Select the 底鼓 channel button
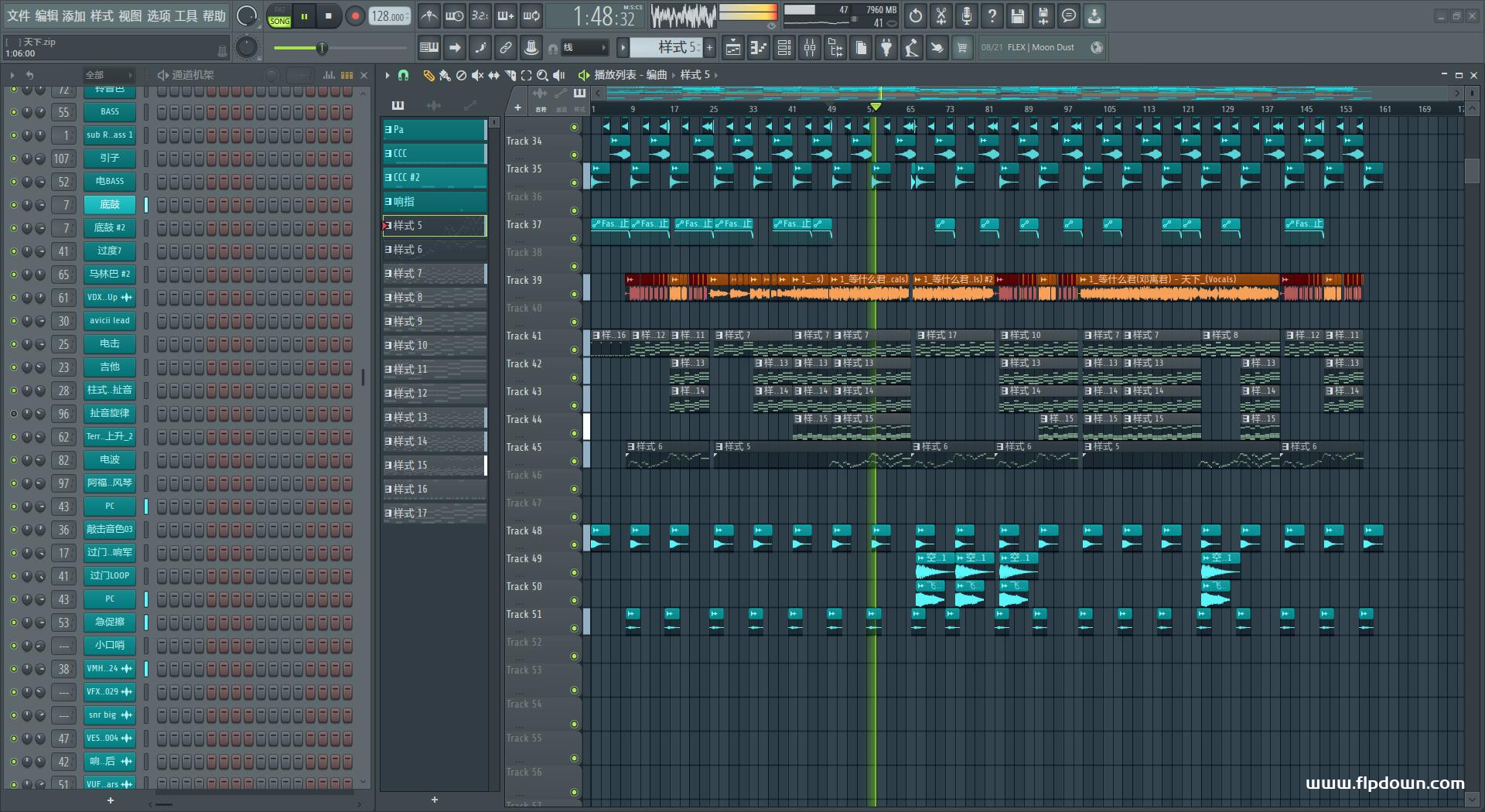1485x812 pixels. (x=110, y=205)
